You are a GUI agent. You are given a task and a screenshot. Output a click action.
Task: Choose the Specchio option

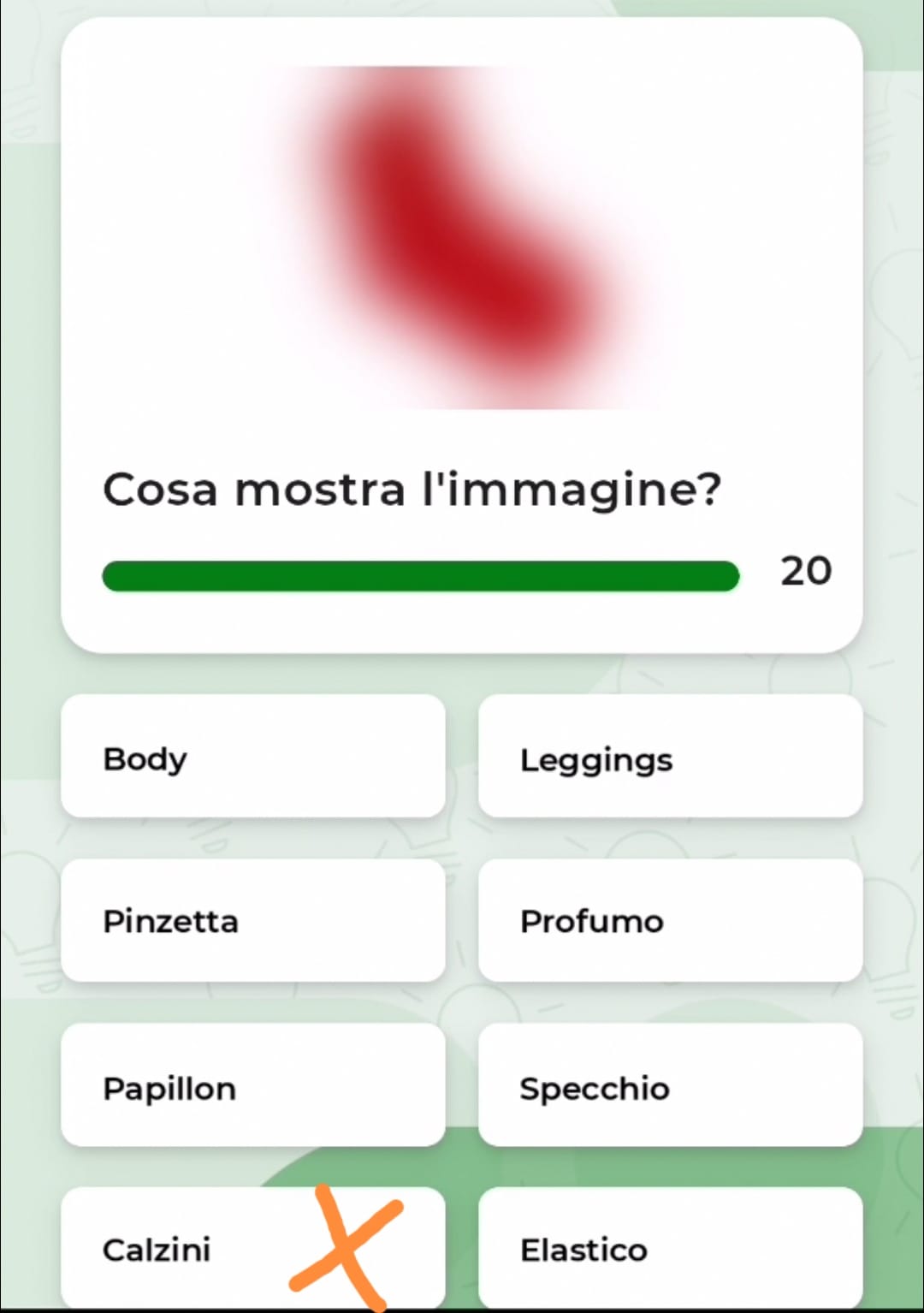coord(670,1085)
